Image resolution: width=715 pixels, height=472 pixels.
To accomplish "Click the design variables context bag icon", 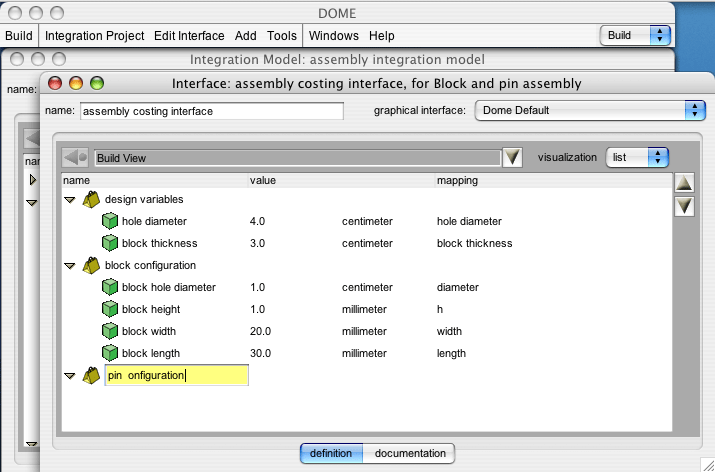I will [x=91, y=199].
